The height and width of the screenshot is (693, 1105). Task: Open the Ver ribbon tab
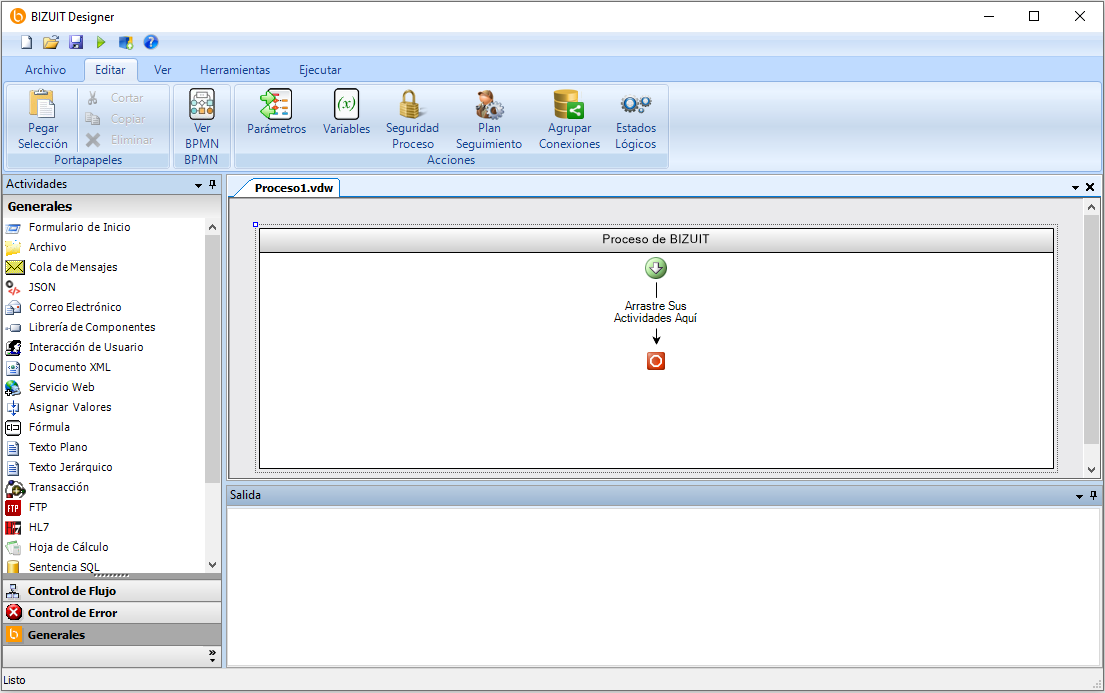(163, 70)
